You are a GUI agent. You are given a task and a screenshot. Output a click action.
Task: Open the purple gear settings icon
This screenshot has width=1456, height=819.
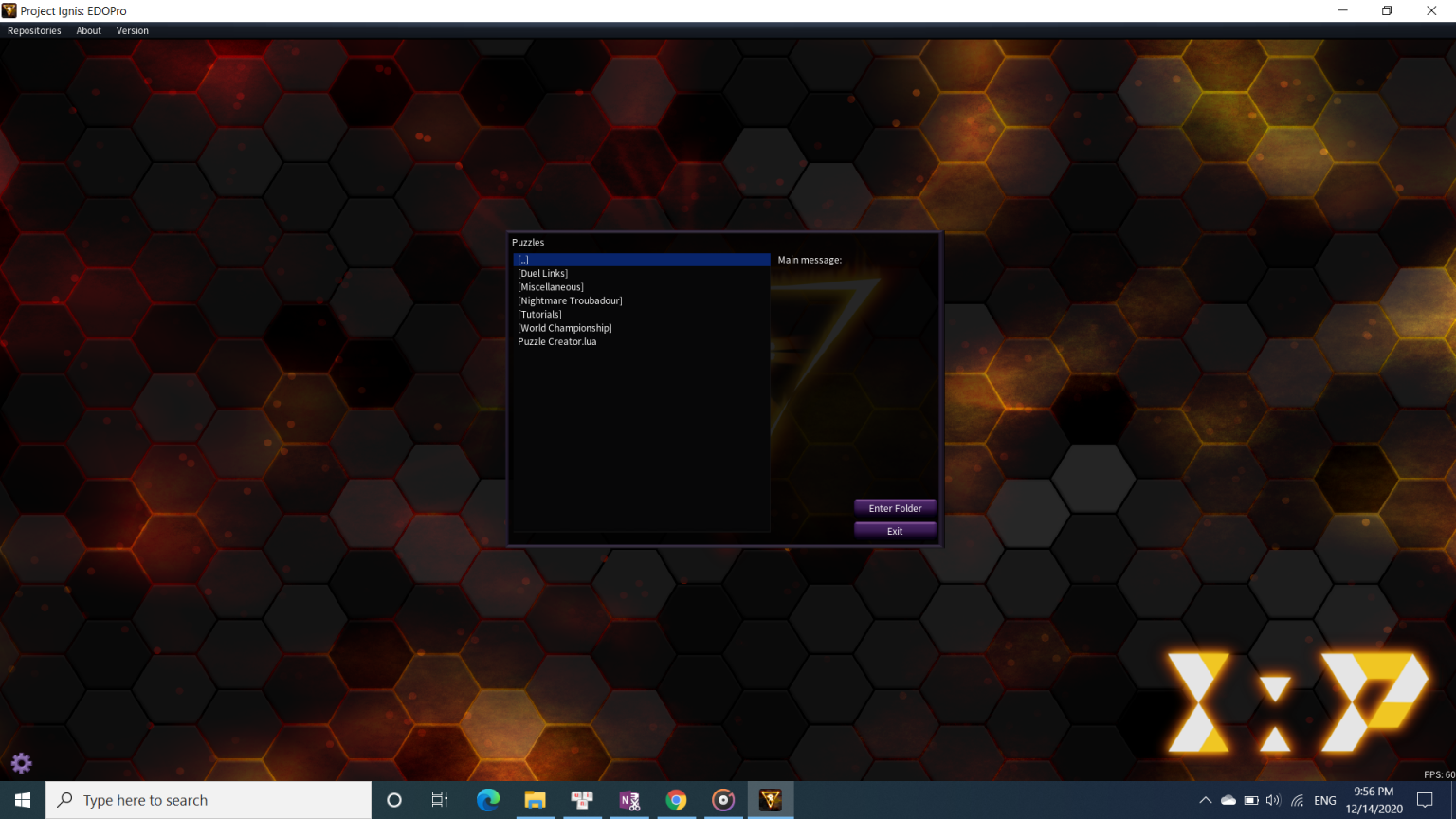click(x=21, y=763)
